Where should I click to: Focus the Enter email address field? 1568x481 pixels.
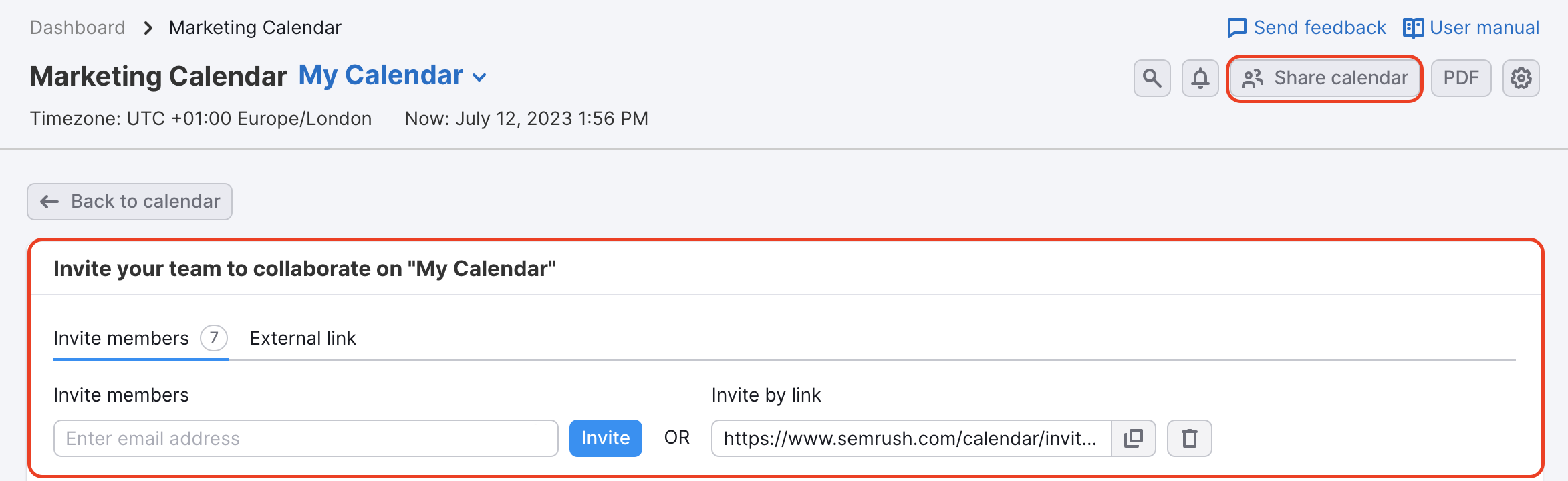click(x=305, y=438)
